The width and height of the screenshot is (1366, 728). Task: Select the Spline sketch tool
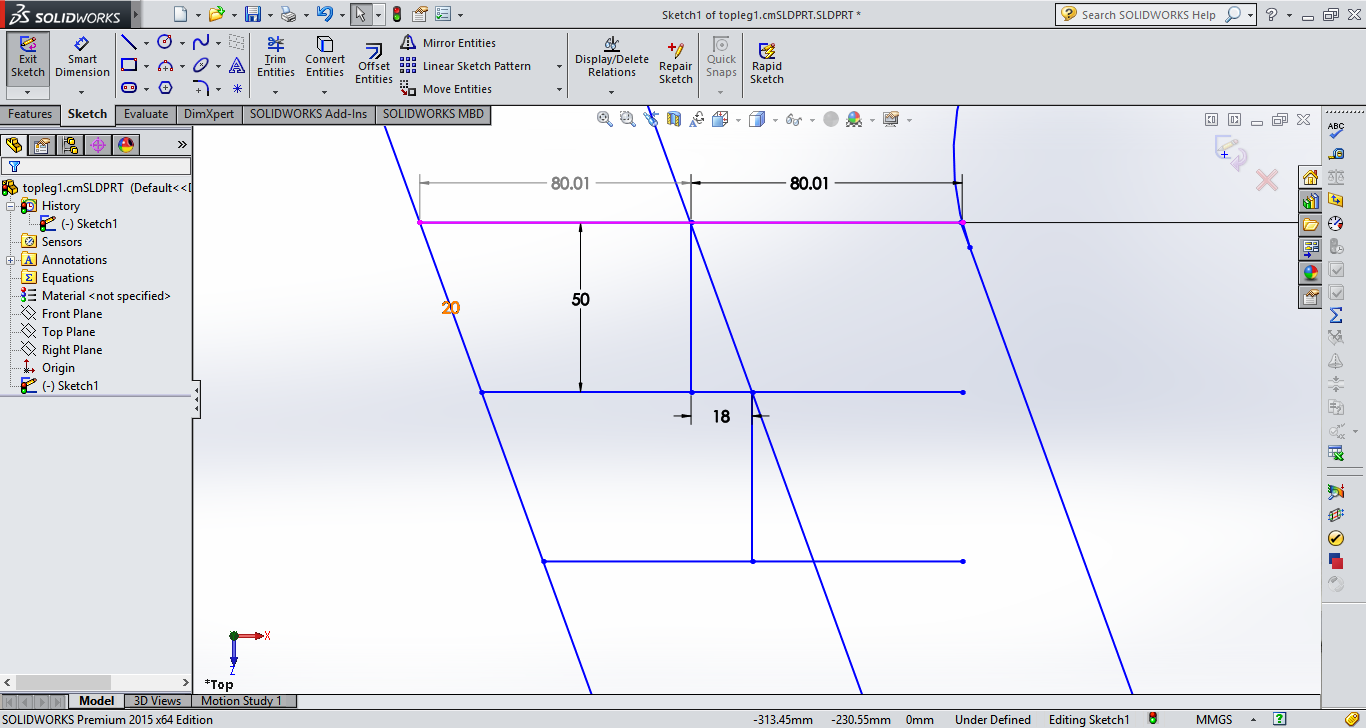201,42
